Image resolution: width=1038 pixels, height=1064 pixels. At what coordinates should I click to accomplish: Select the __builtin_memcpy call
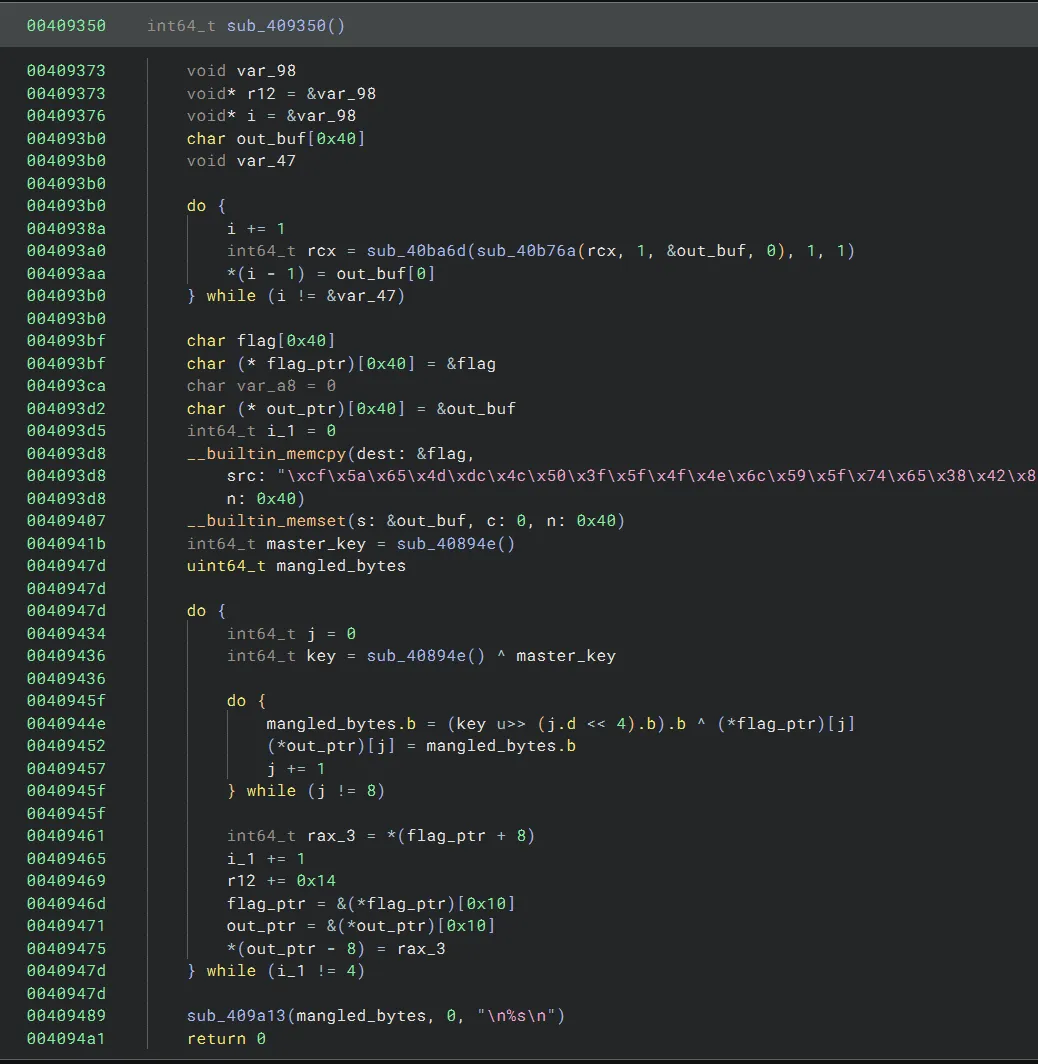pos(266,453)
